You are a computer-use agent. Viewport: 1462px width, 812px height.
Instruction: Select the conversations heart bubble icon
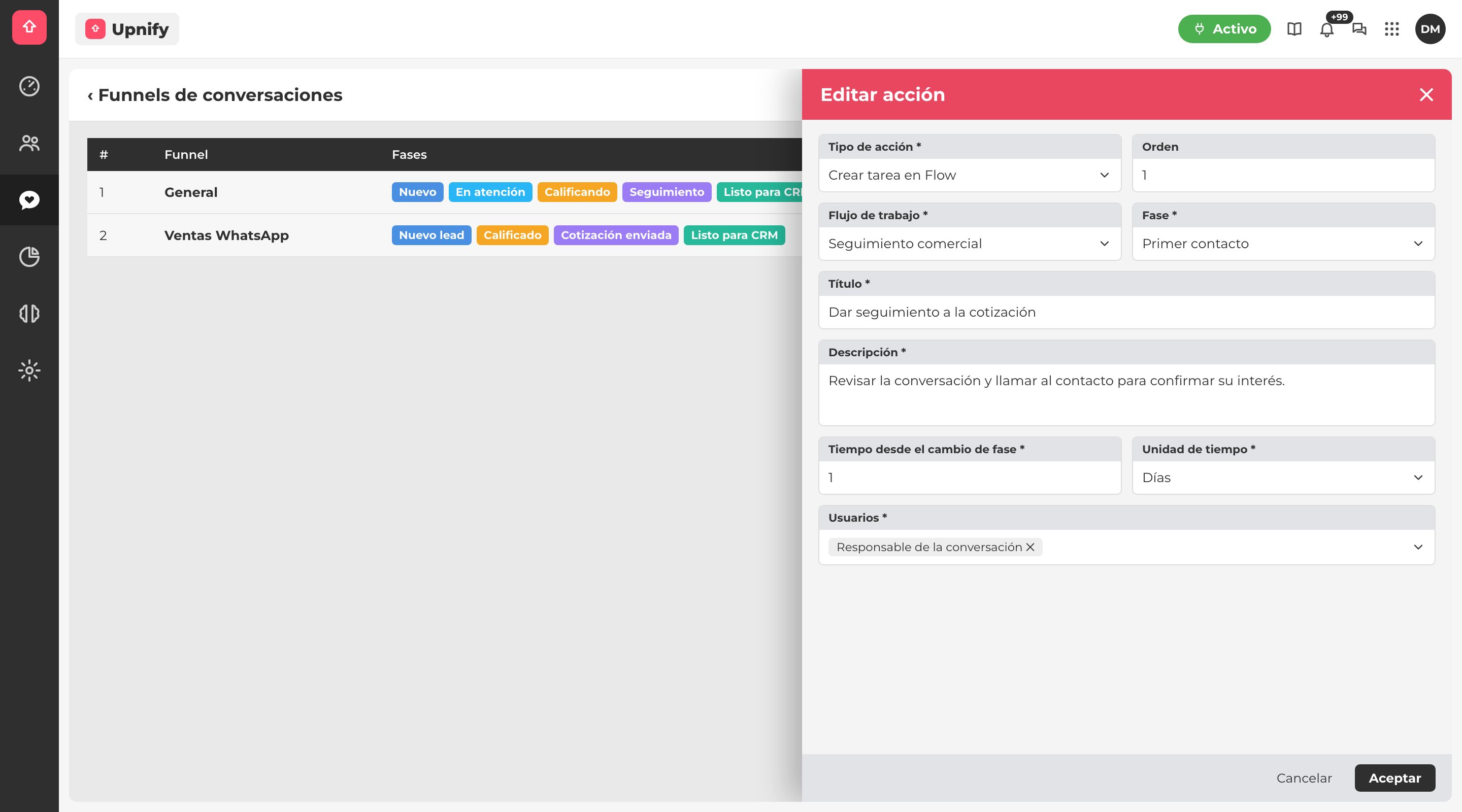click(29, 200)
